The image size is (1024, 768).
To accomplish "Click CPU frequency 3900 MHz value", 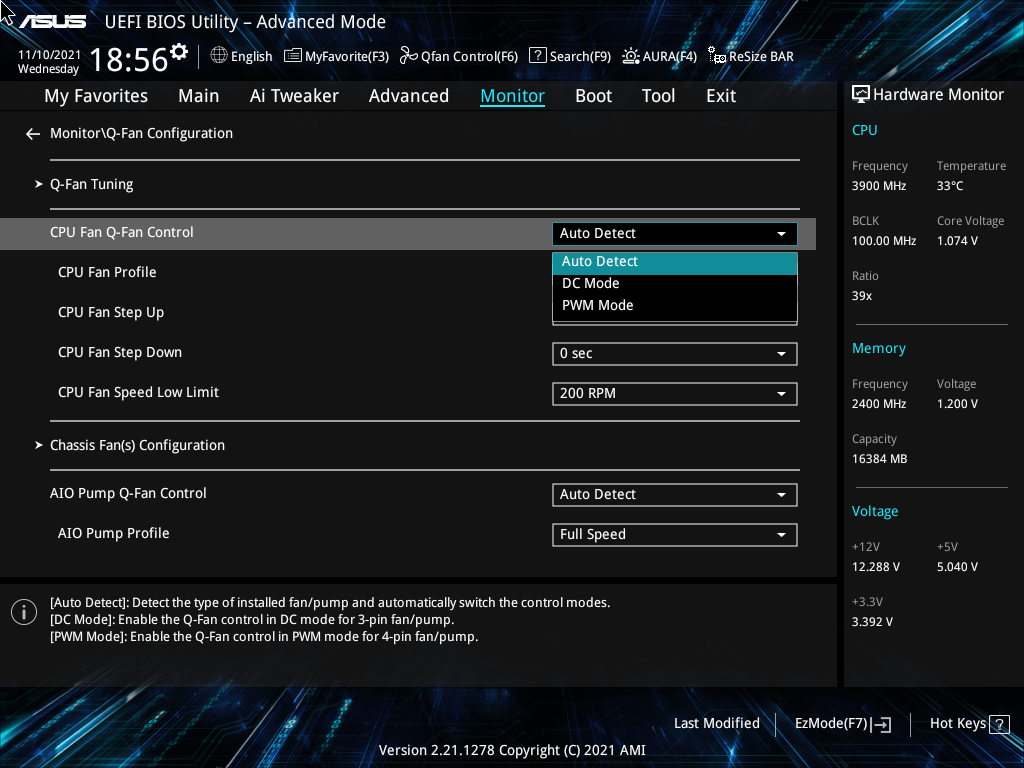I will pyautogui.click(x=879, y=186).
